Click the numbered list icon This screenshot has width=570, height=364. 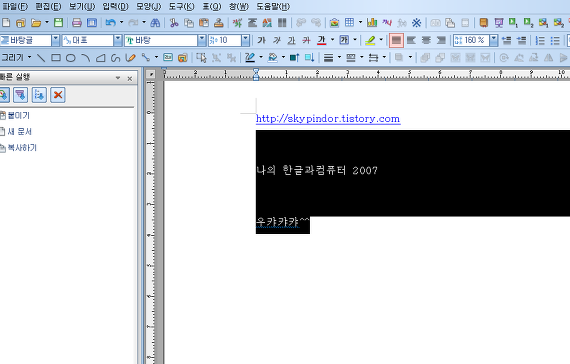(540, 40)
